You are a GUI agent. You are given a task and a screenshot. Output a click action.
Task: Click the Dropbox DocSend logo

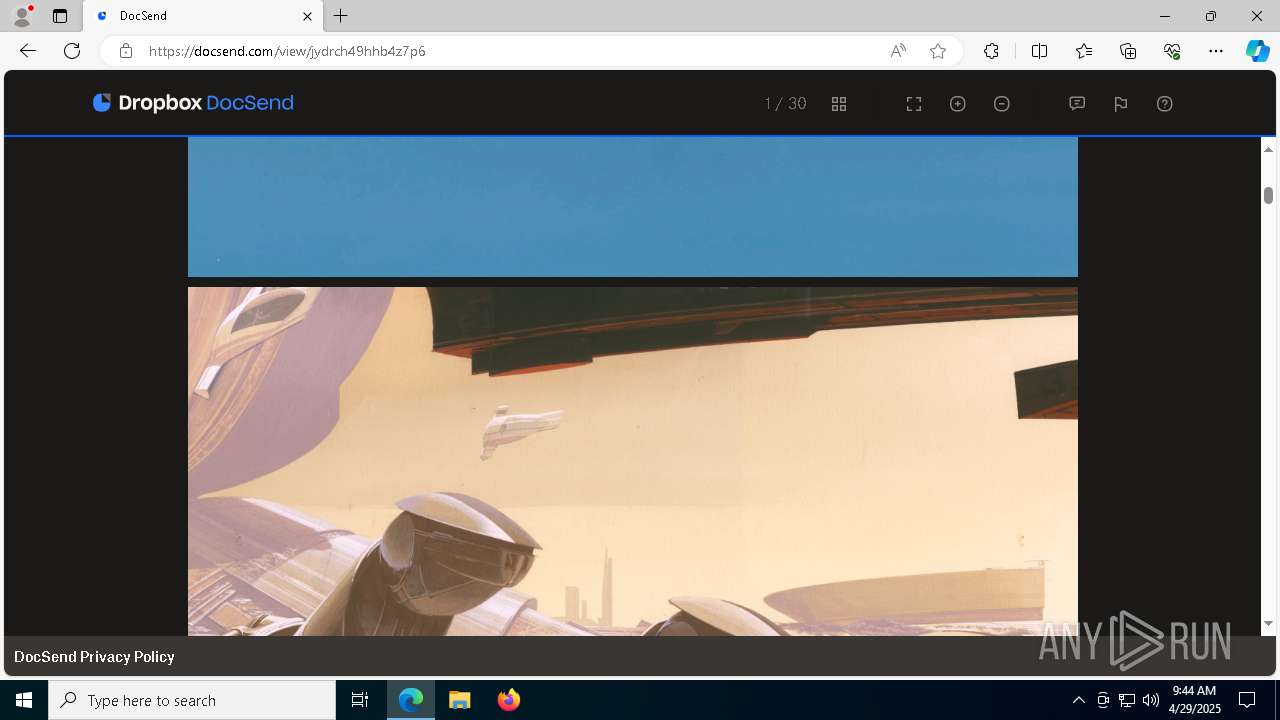click(x=193, y=103)
